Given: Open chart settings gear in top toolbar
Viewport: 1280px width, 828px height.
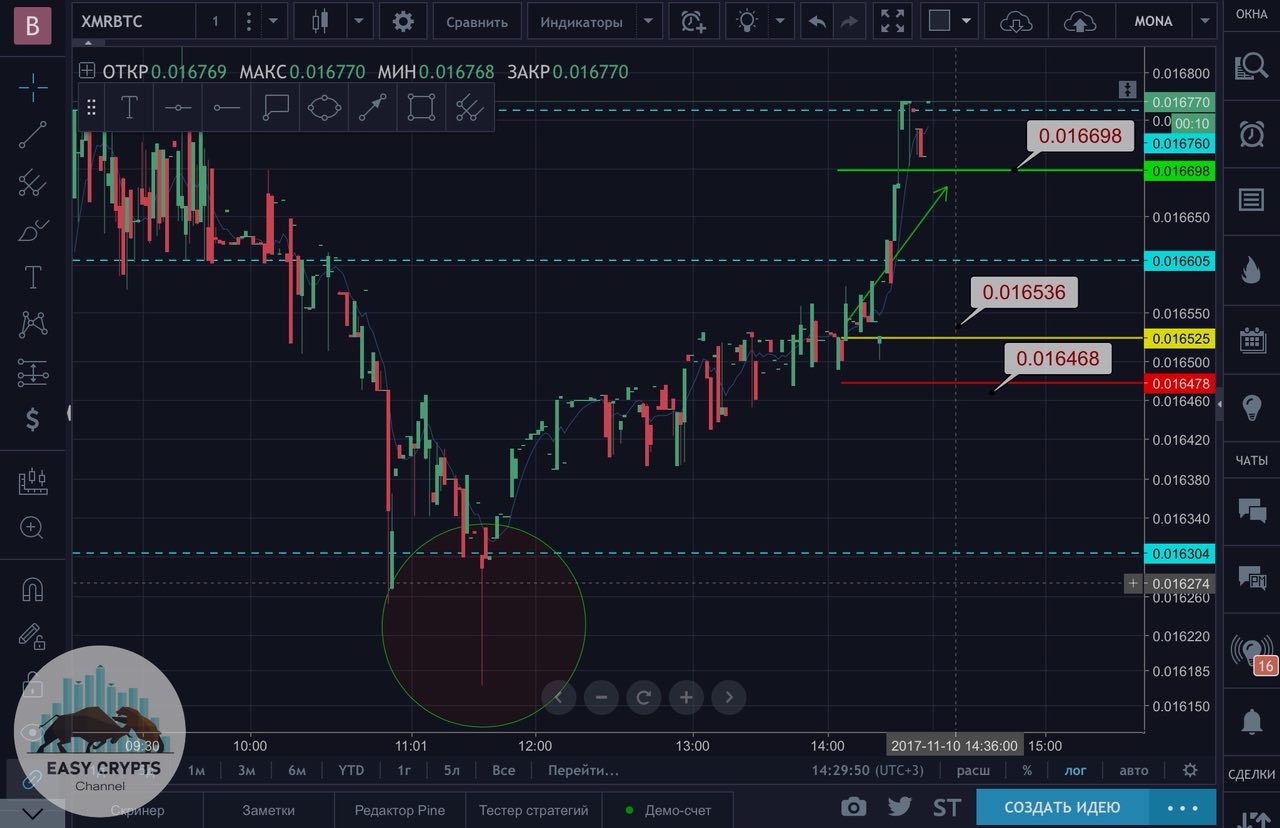Looking at the screenshot, I should [403, 21].
